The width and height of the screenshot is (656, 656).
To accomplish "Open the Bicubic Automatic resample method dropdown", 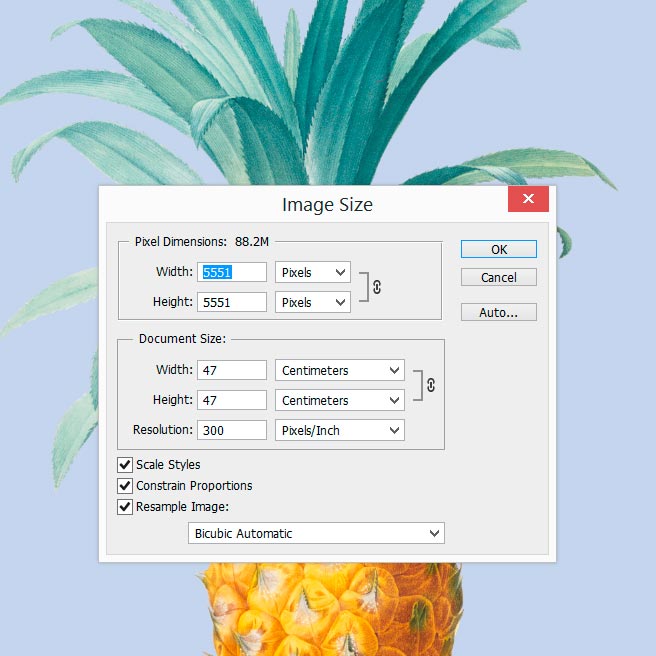I will click(x=316, y=533).
